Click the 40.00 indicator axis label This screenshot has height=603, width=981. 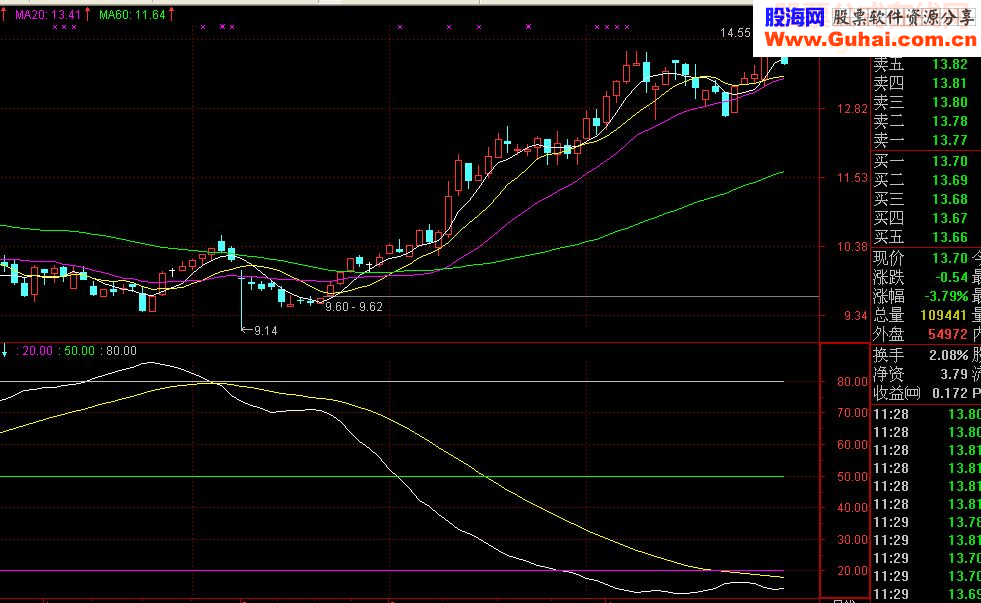[x=853, y=507]
